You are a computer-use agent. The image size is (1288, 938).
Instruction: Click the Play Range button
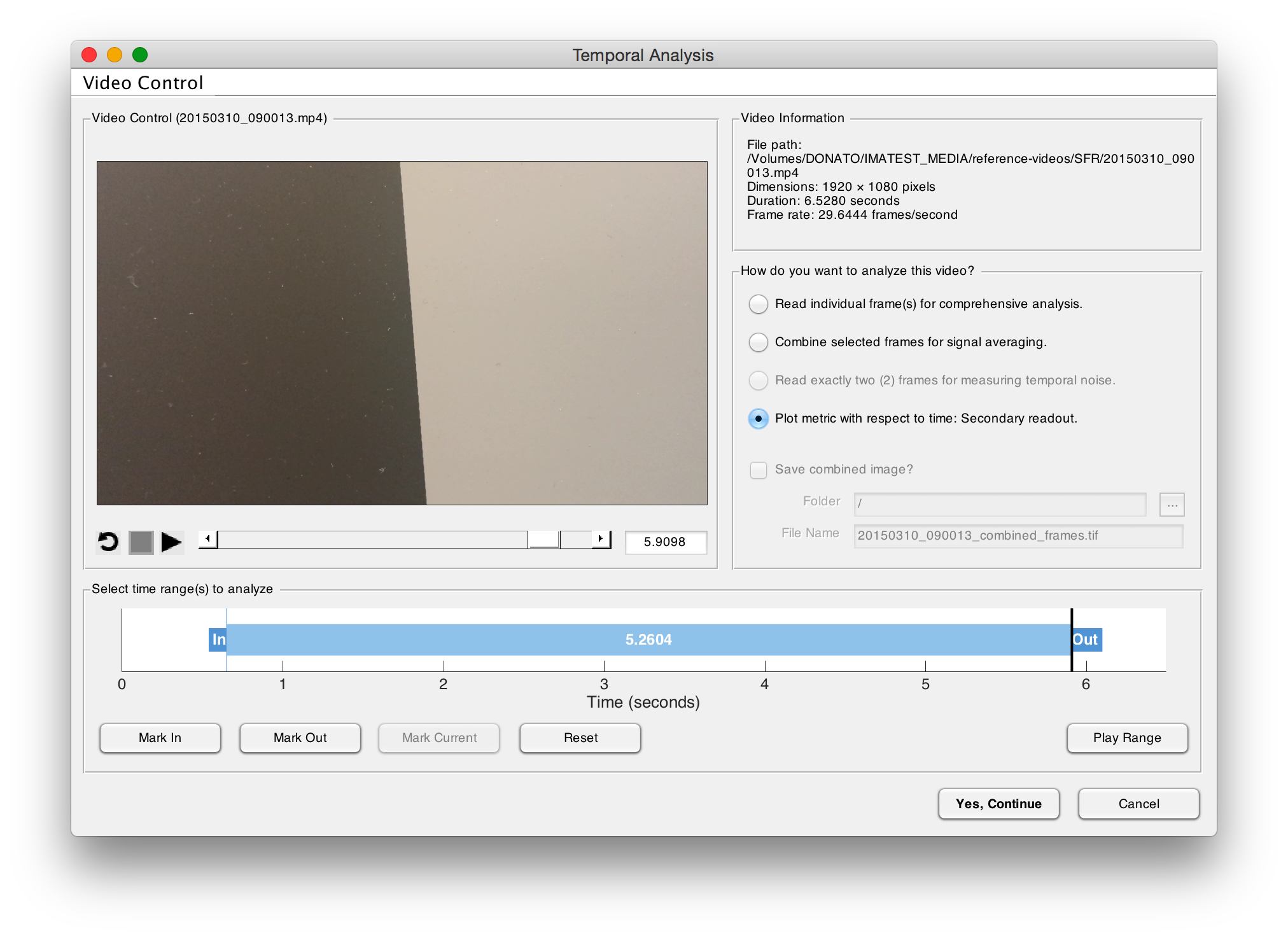[x=1128, y=738]
